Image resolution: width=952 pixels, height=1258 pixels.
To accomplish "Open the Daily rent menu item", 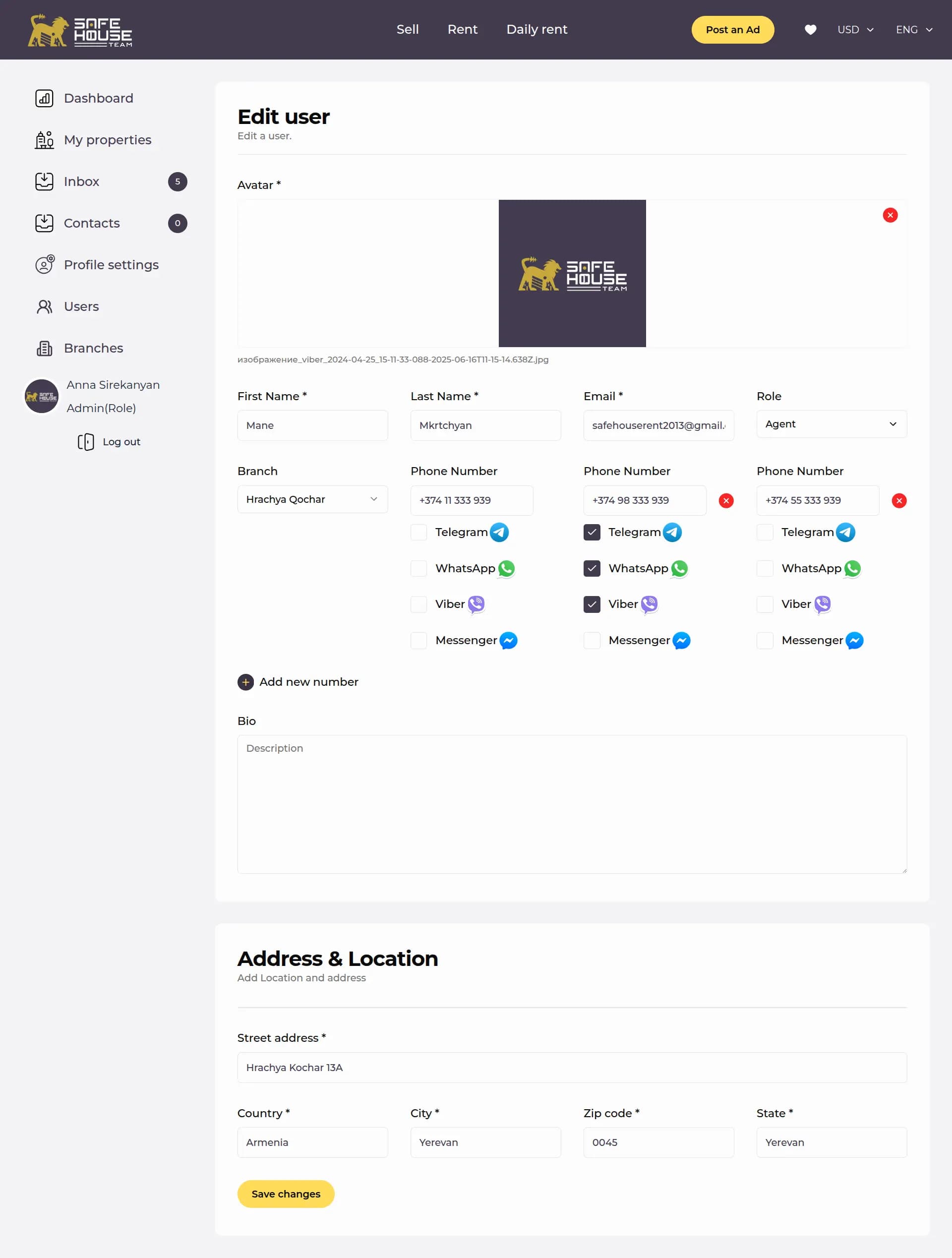I will tap(536, 30).
